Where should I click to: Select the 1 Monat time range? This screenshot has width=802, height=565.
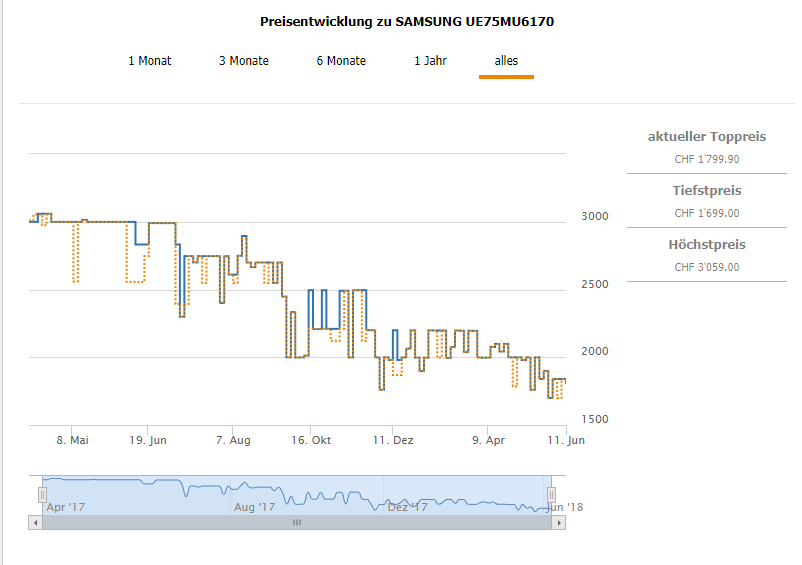click(x=149, y=61)
